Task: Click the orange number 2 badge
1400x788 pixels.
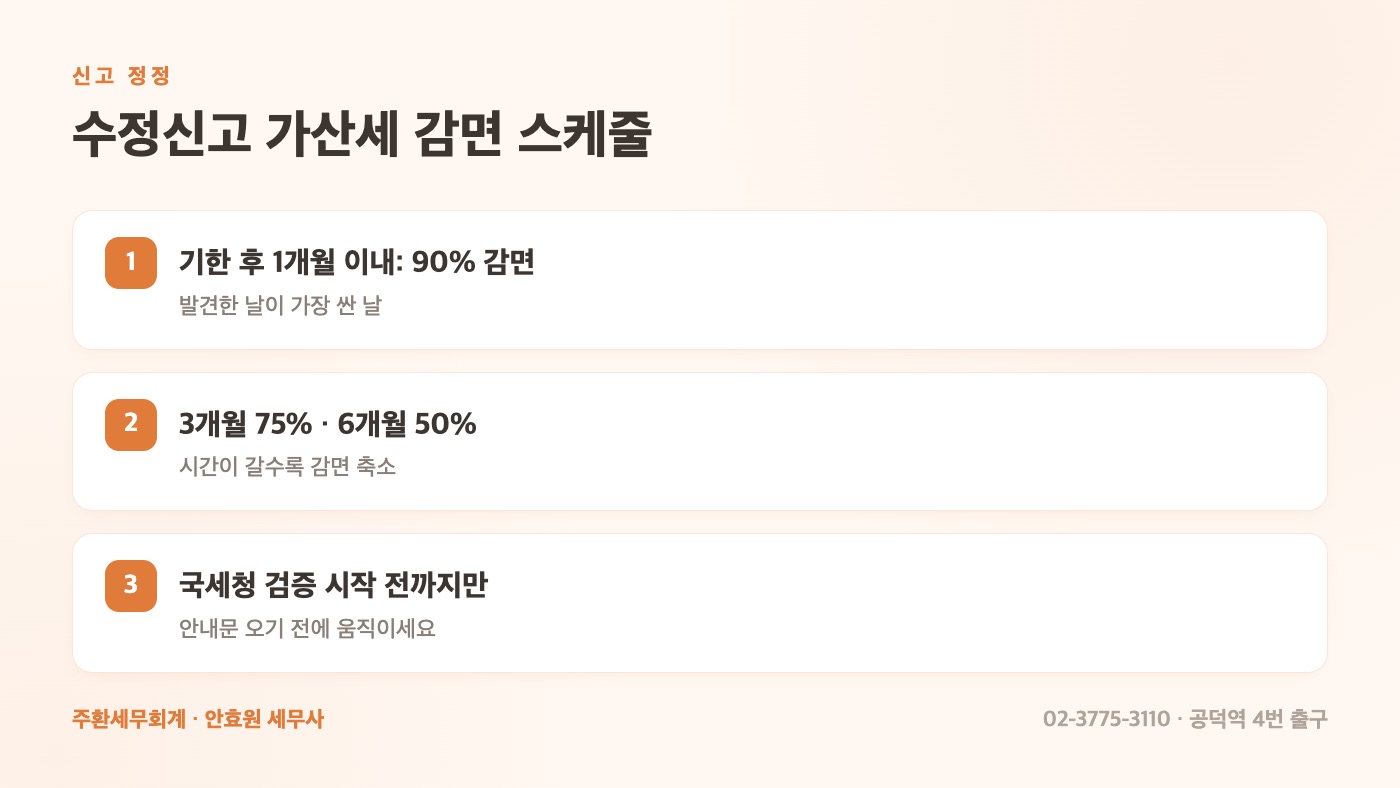Action: (131, 424)
